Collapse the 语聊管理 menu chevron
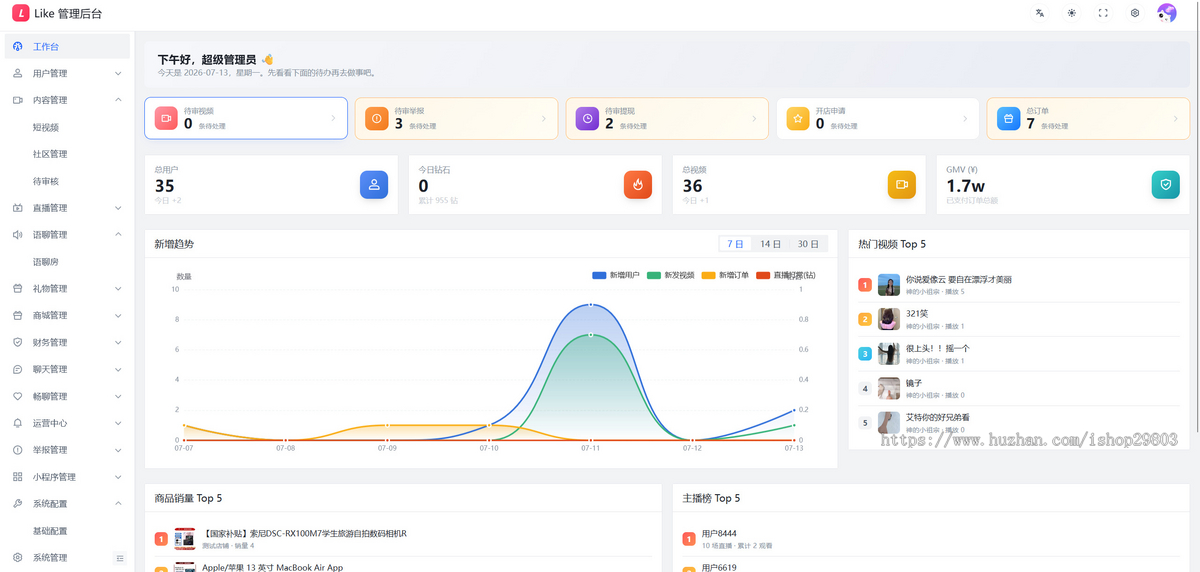This screenshot has height=572, width=1200. coord(118,235)
